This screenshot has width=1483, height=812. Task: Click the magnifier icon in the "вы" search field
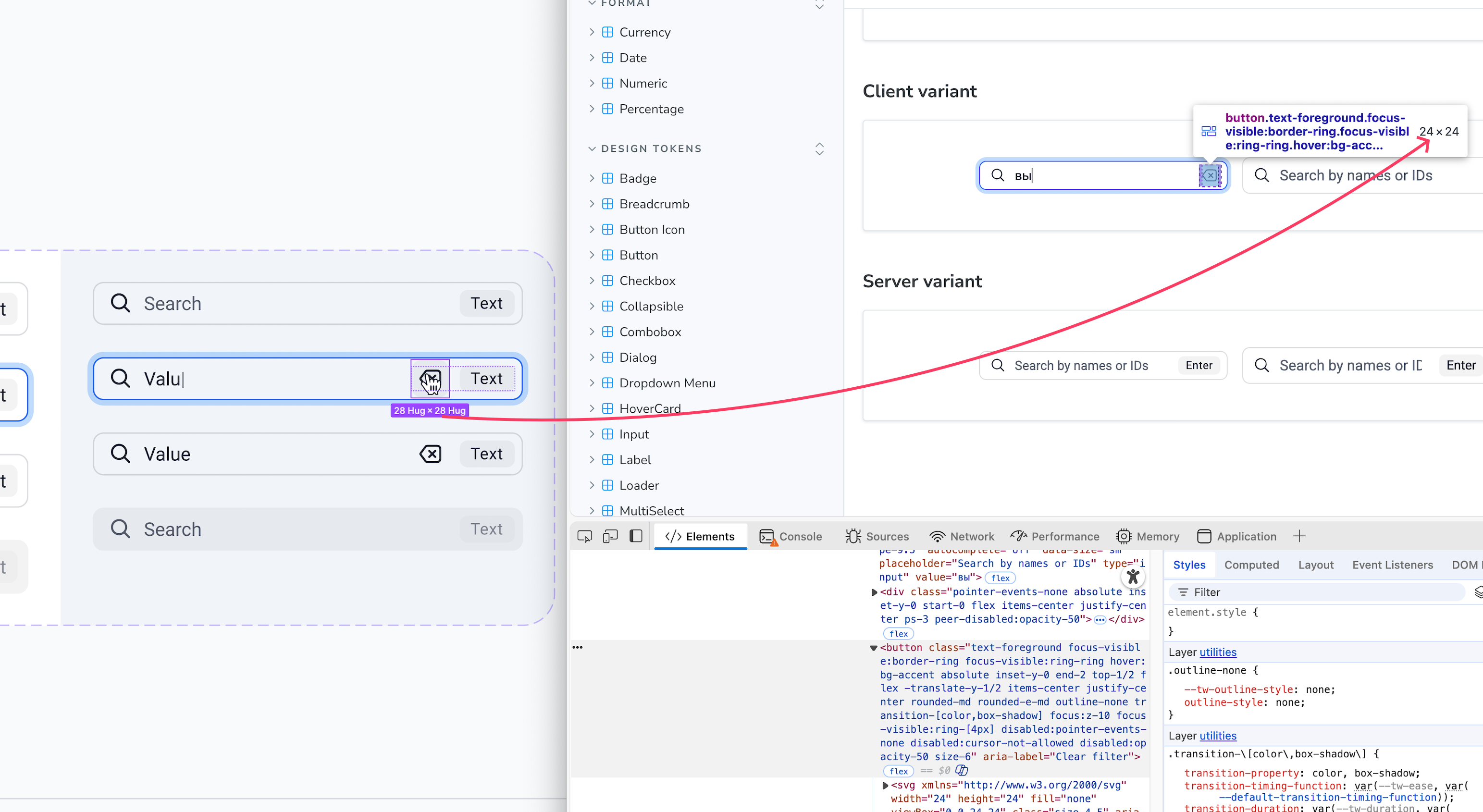pyautogui.click(x=998, y=175)
